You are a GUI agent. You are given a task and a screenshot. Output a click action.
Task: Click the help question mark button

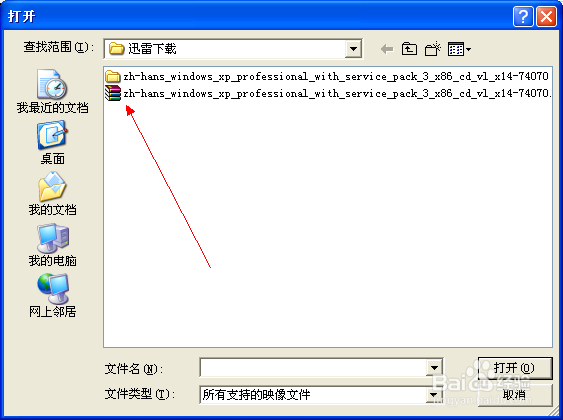pyautogui.click(x=523, y=17)
